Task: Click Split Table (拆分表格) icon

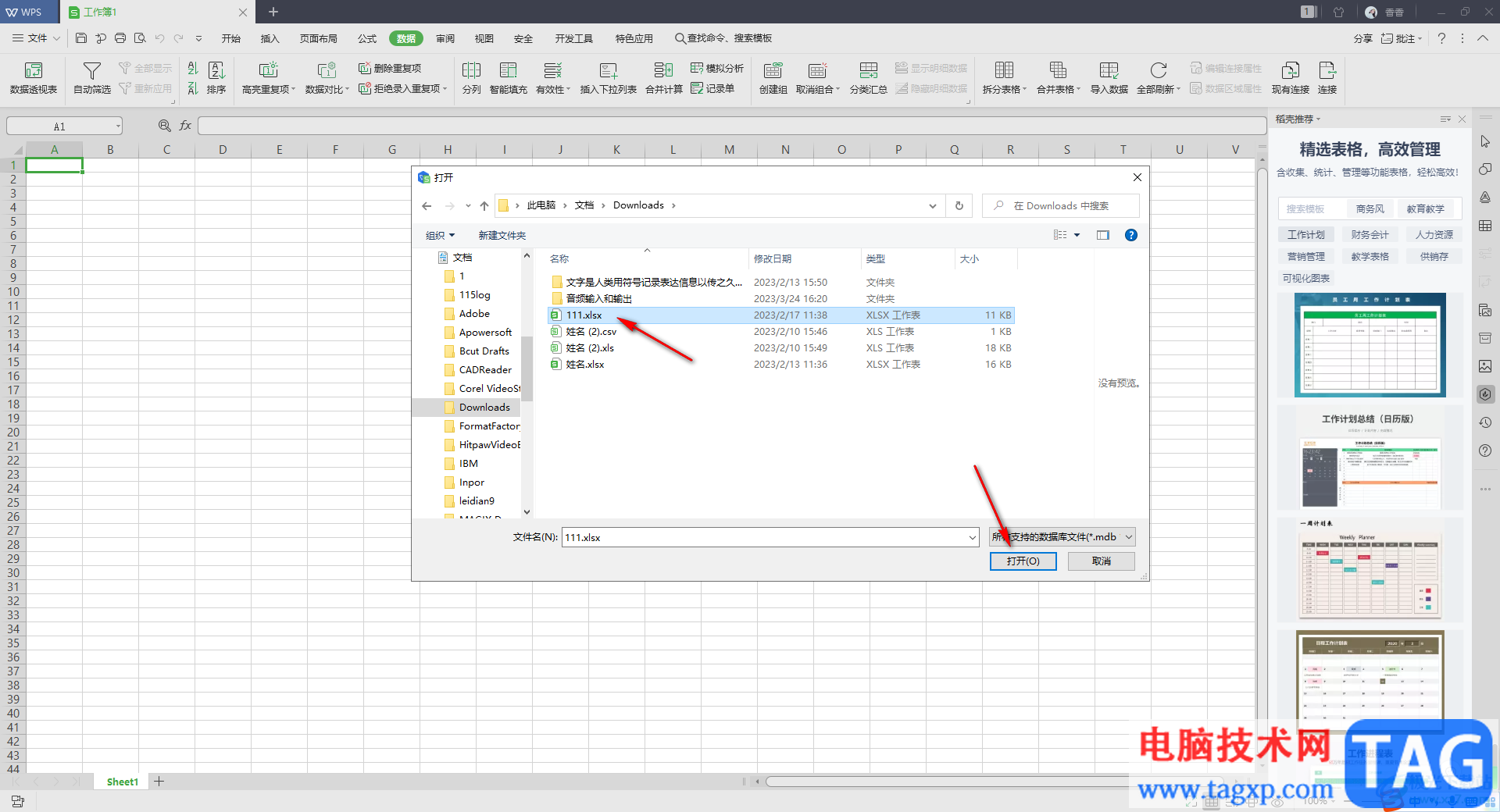Action: tap(1004, 70)
